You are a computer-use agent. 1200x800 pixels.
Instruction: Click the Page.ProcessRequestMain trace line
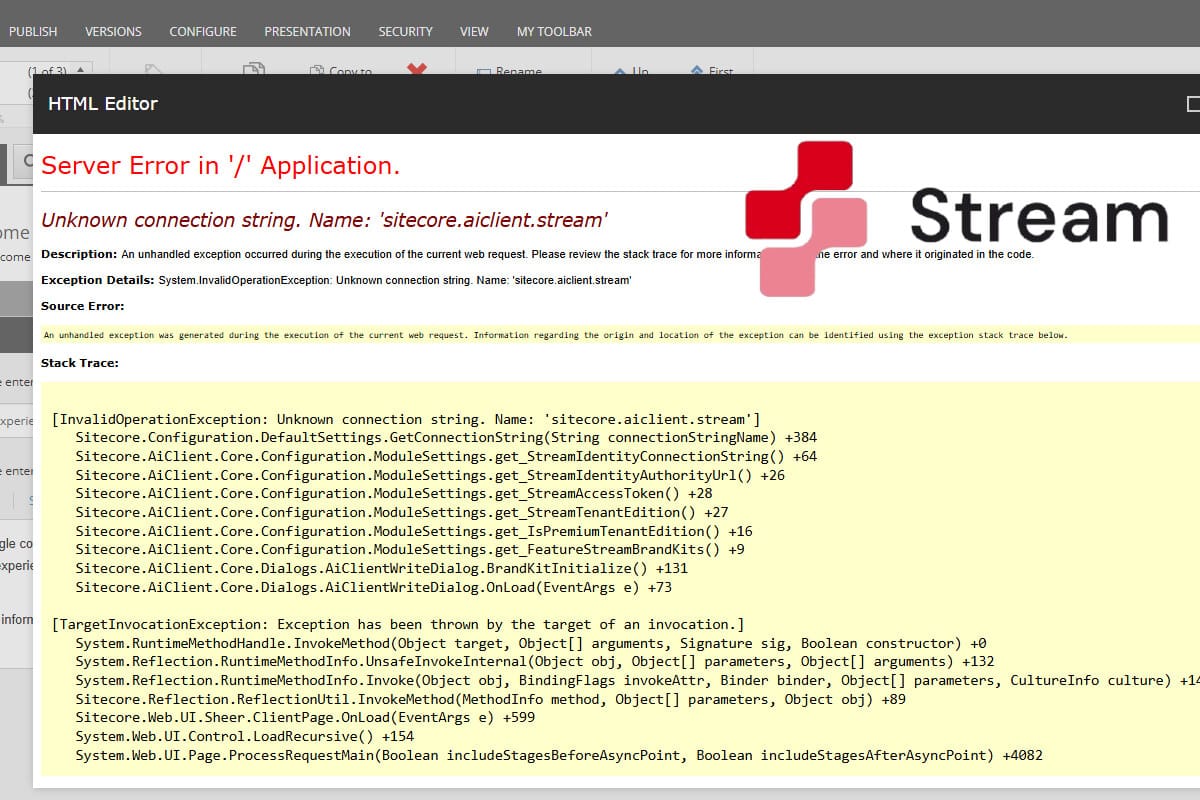[x=559, y=755]
